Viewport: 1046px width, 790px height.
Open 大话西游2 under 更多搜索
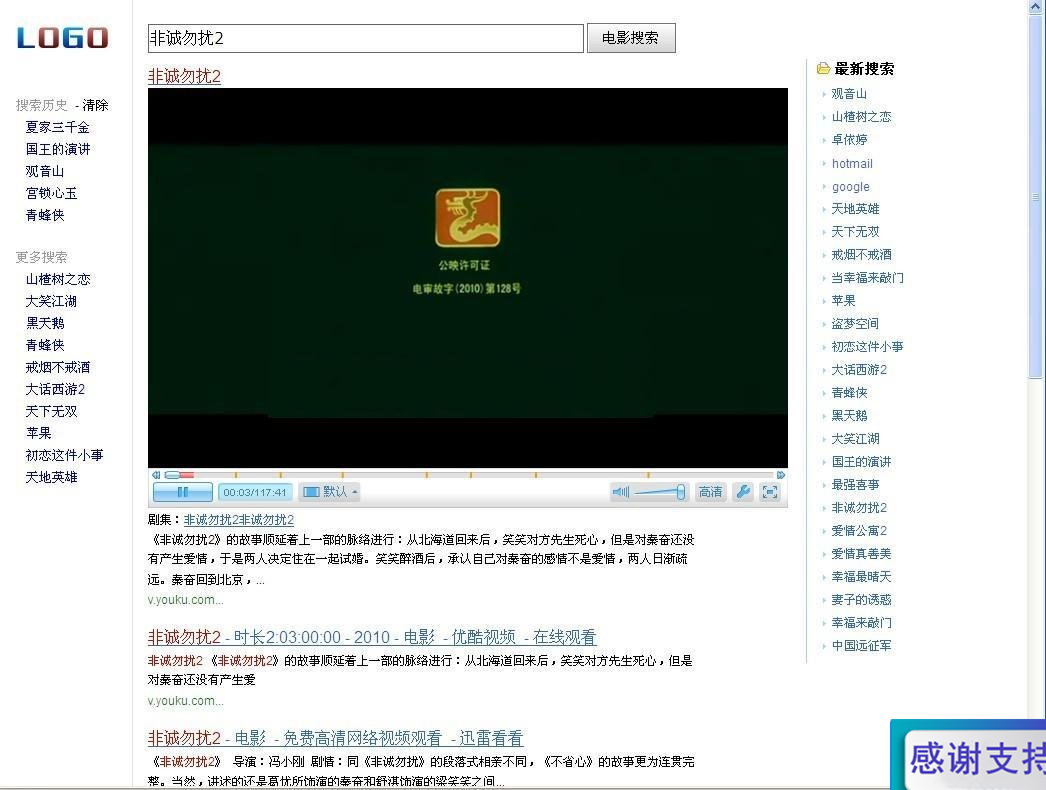tap(55, 390)
